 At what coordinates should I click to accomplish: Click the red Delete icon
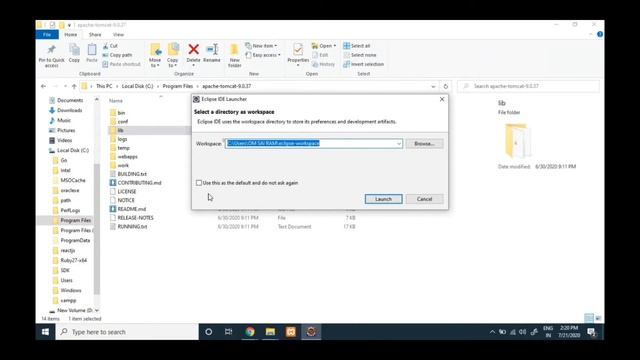[x=193, y=49]
